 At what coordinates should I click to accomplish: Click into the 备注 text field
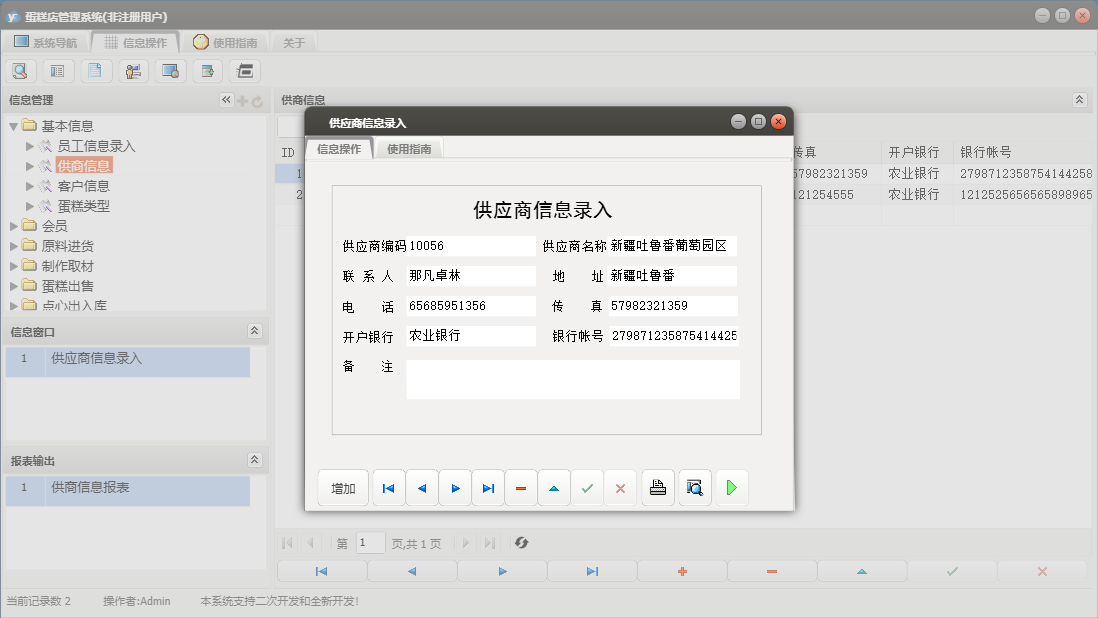572,380
